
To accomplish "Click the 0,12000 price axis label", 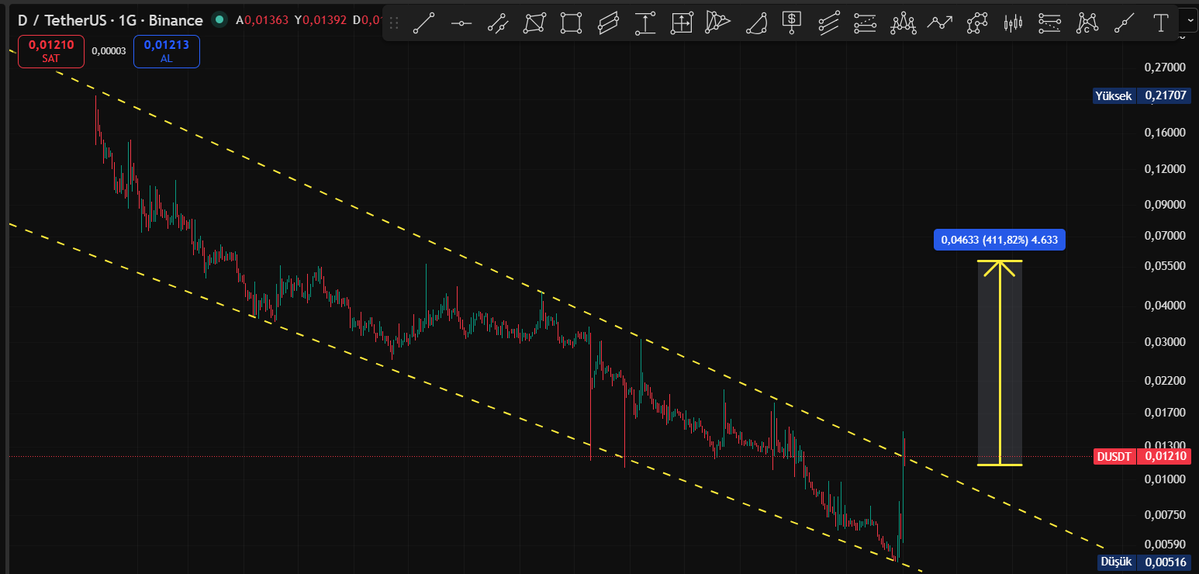I will pyautogui.click(x=1165, y=169).
